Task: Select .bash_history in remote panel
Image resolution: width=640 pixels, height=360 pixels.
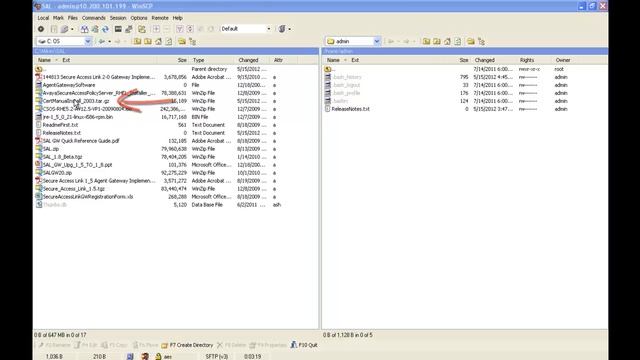Action: coord(347,77)
